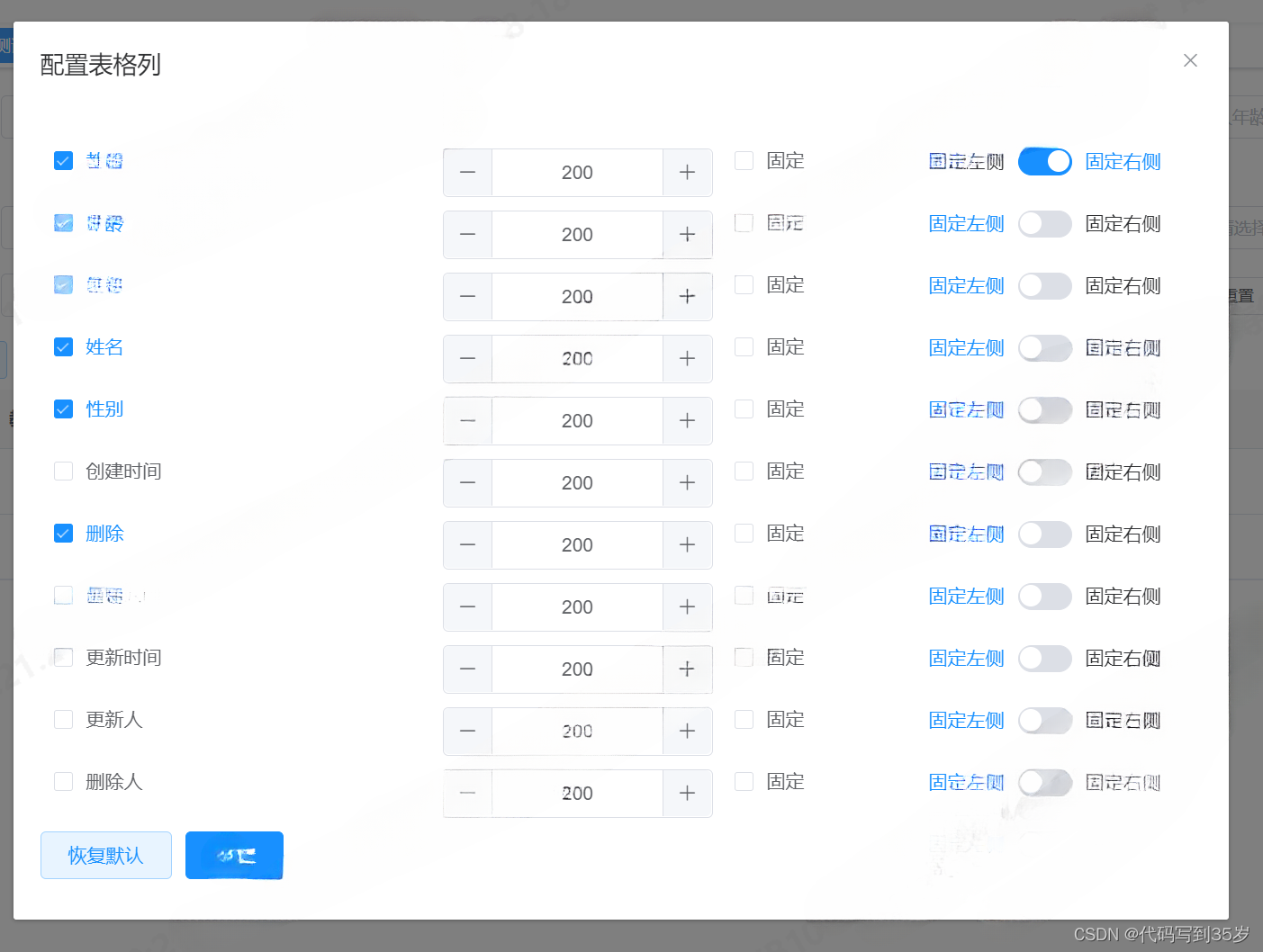
Task: Click the blue confirm button beside 恢复默认
Action: pyautogui.click(x=234, y=856)
